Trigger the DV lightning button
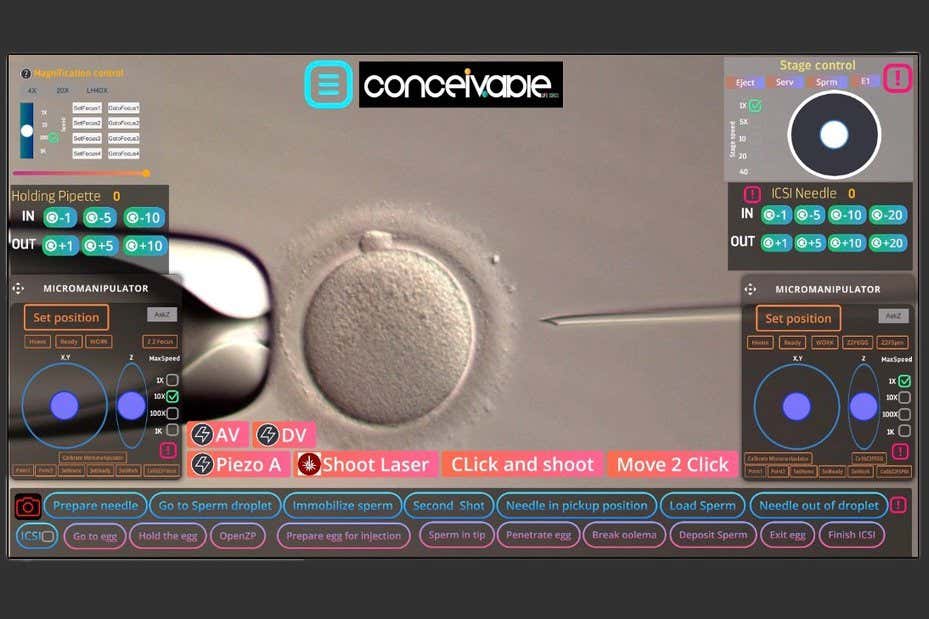 (x=283, y=434)
